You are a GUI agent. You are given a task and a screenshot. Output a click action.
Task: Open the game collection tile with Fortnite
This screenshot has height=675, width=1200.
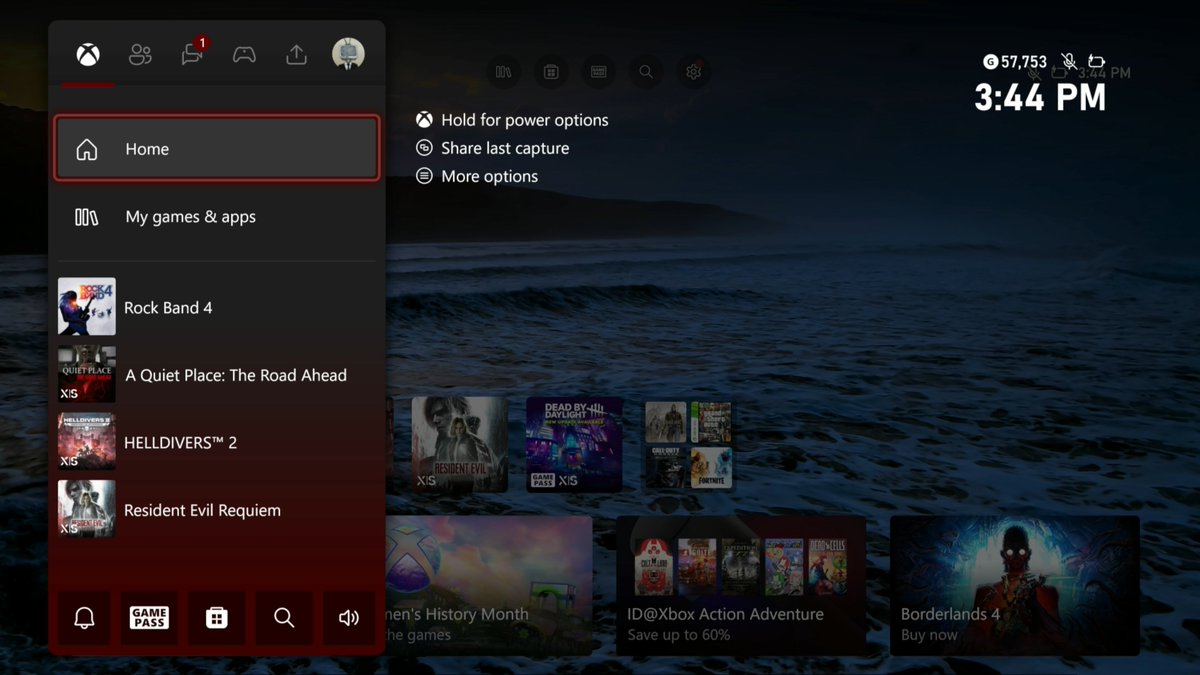click(689, 444)
